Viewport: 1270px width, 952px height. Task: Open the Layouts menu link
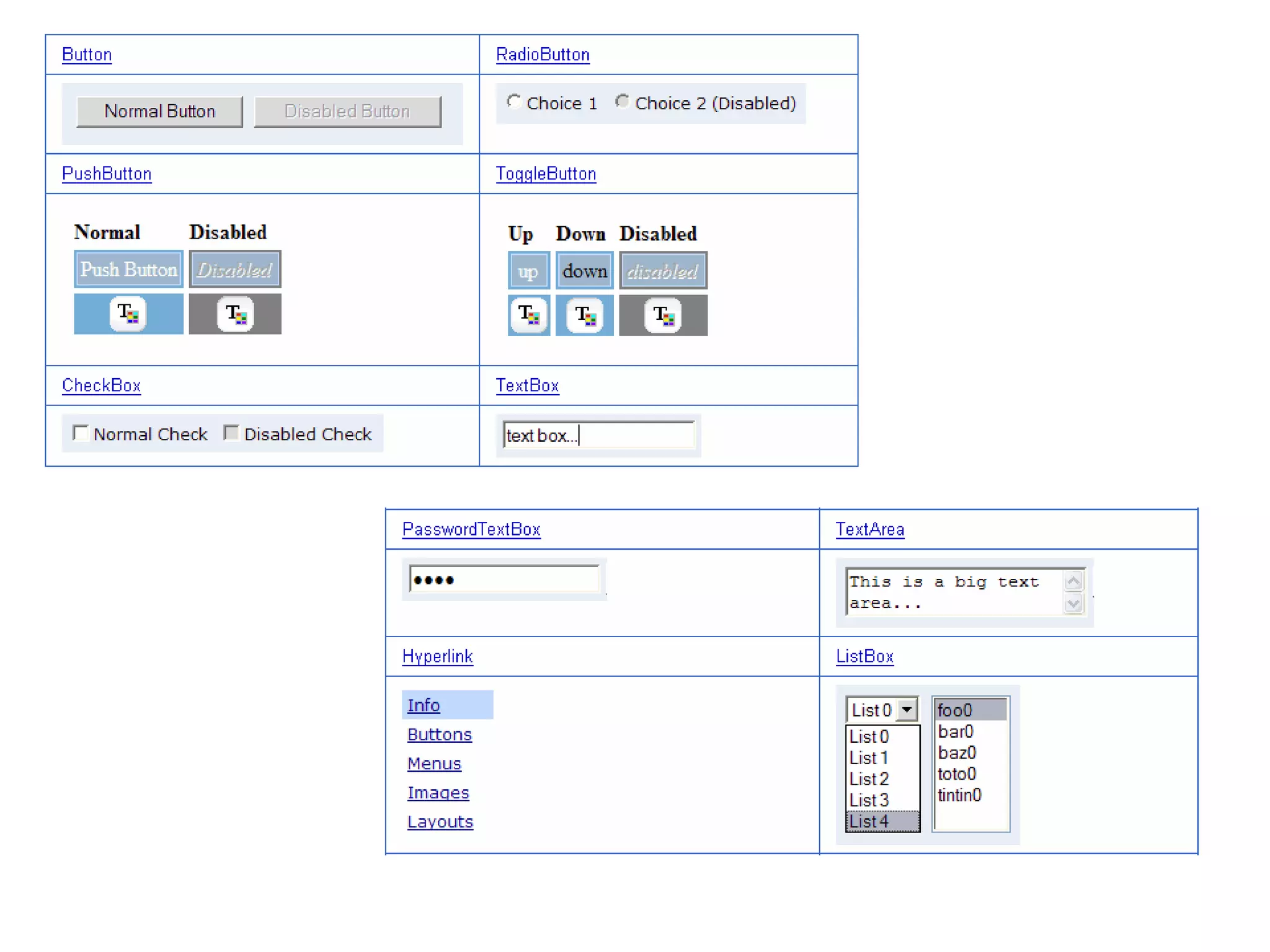click(x=440, y=822)
